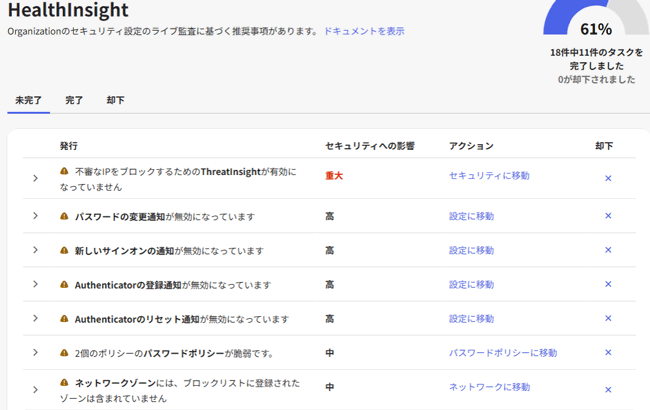Dismiss the パスワードの変更通知 task using X

[607, 216]
